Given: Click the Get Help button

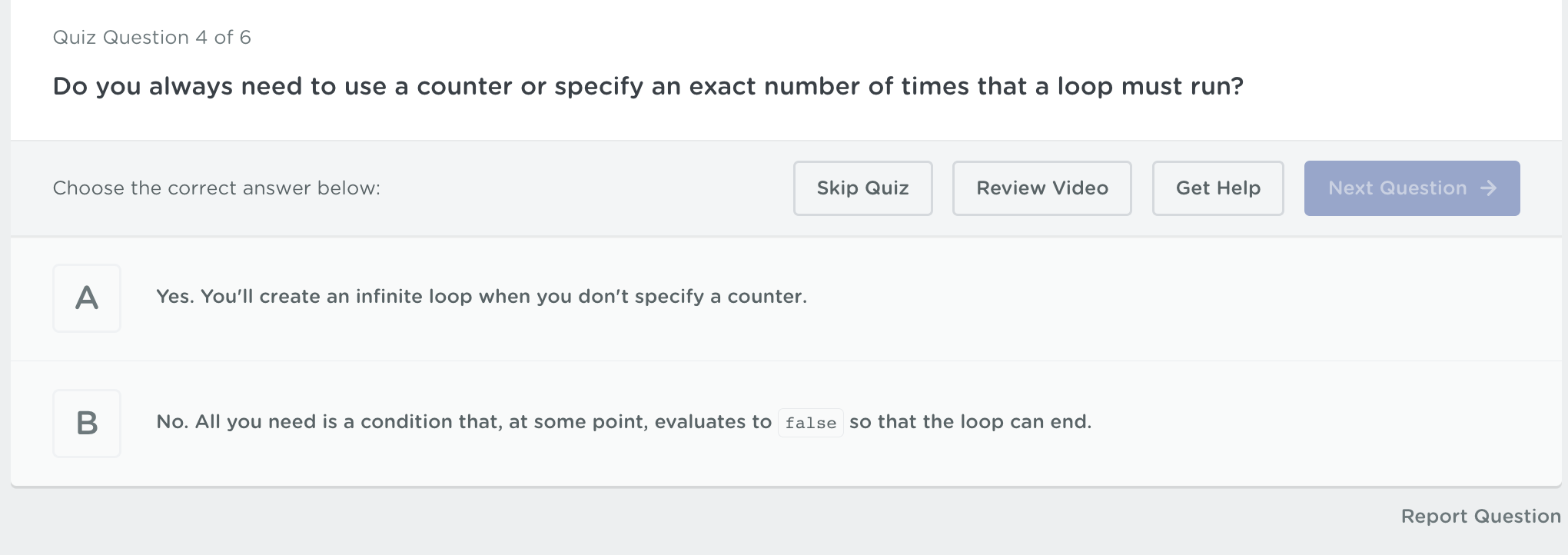Looking at the screenshot, I should pos(1218,188).
